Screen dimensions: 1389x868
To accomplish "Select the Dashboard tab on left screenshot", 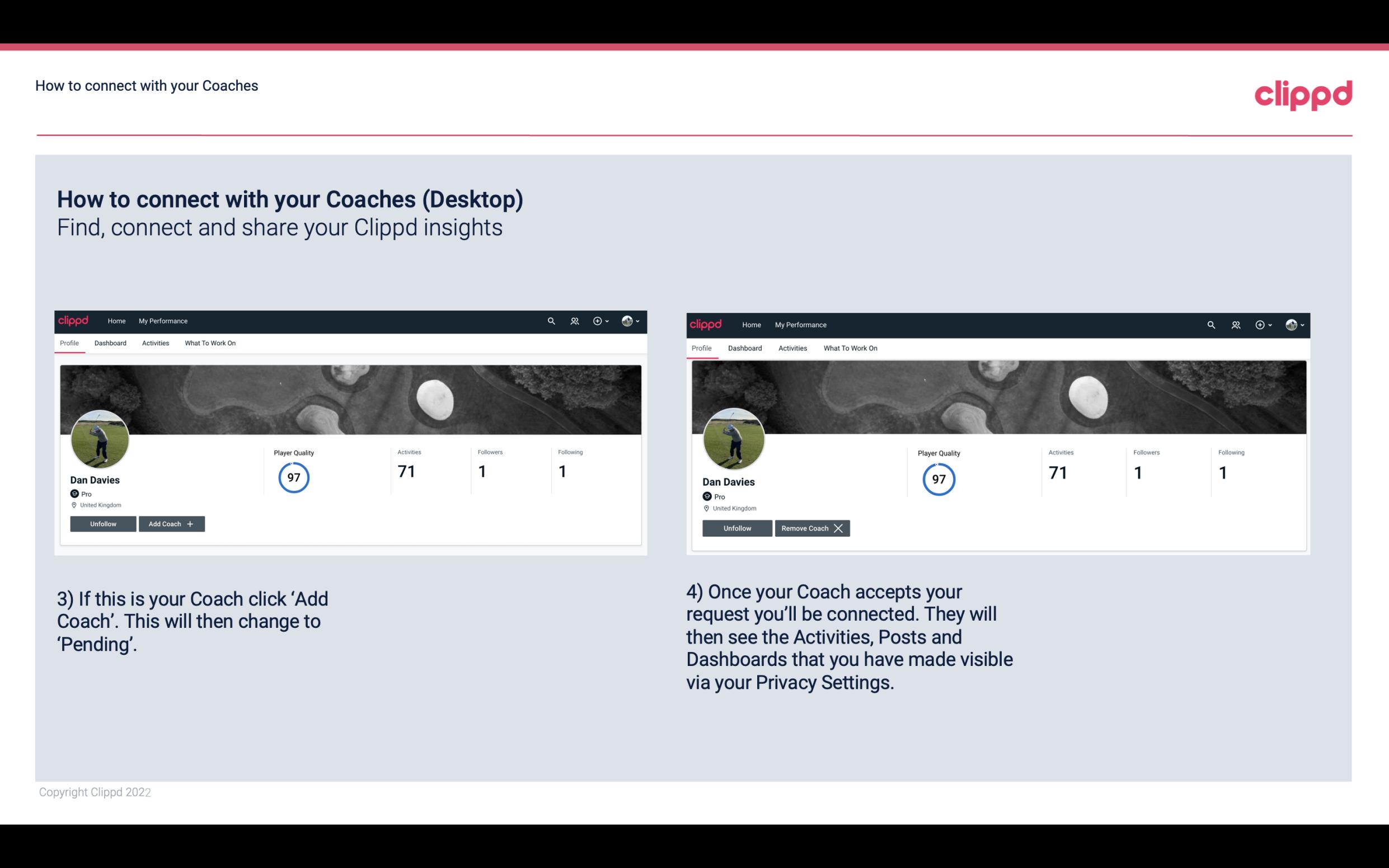I will [109, 343].
